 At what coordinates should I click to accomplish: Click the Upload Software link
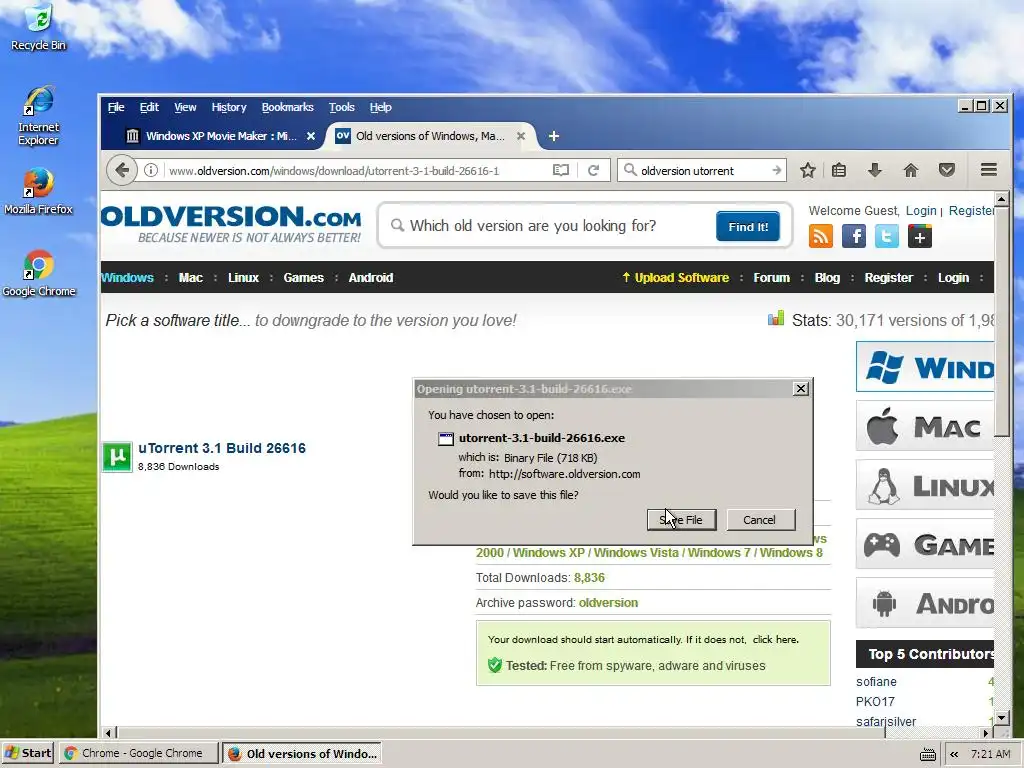coord(675,278)
